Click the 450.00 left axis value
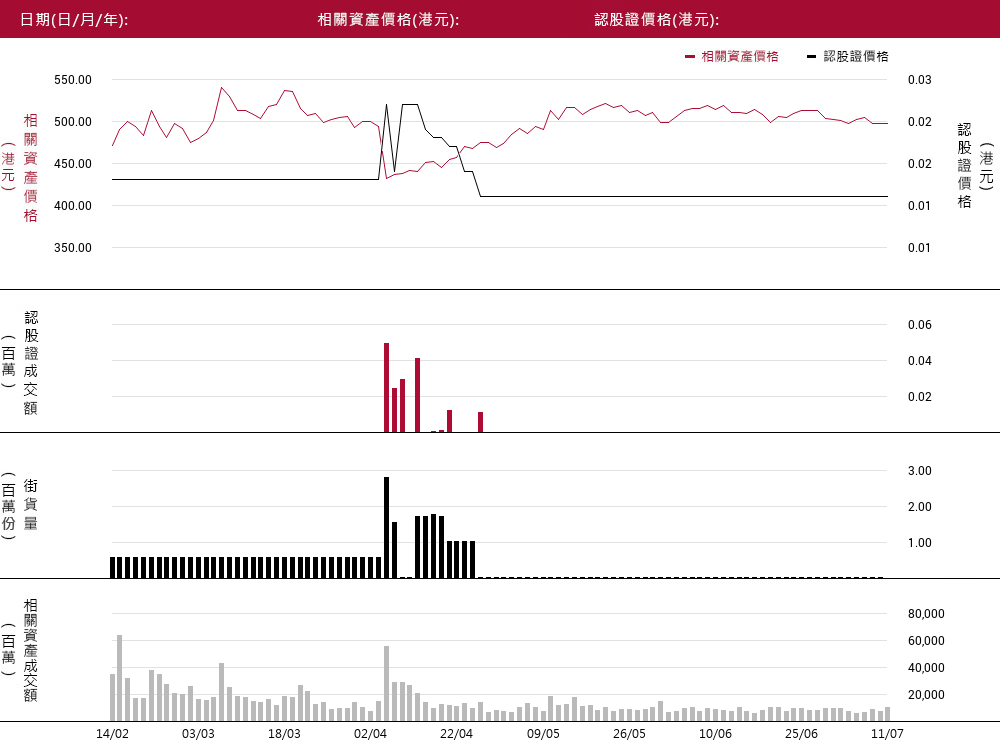The height and width of the screenshot is (751, 1000). pos(73,164)
